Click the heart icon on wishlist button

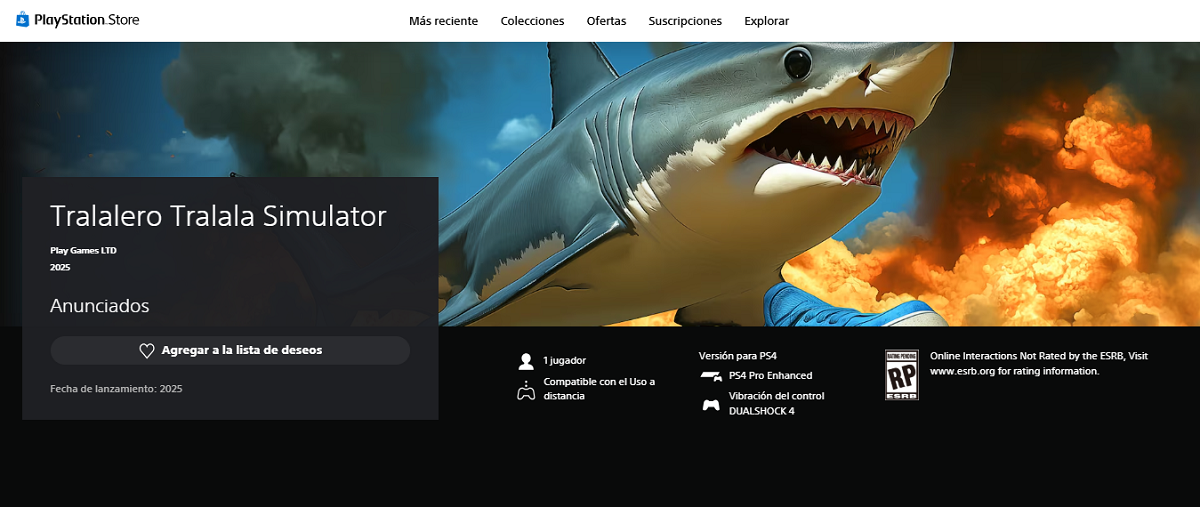pos(146,351)
